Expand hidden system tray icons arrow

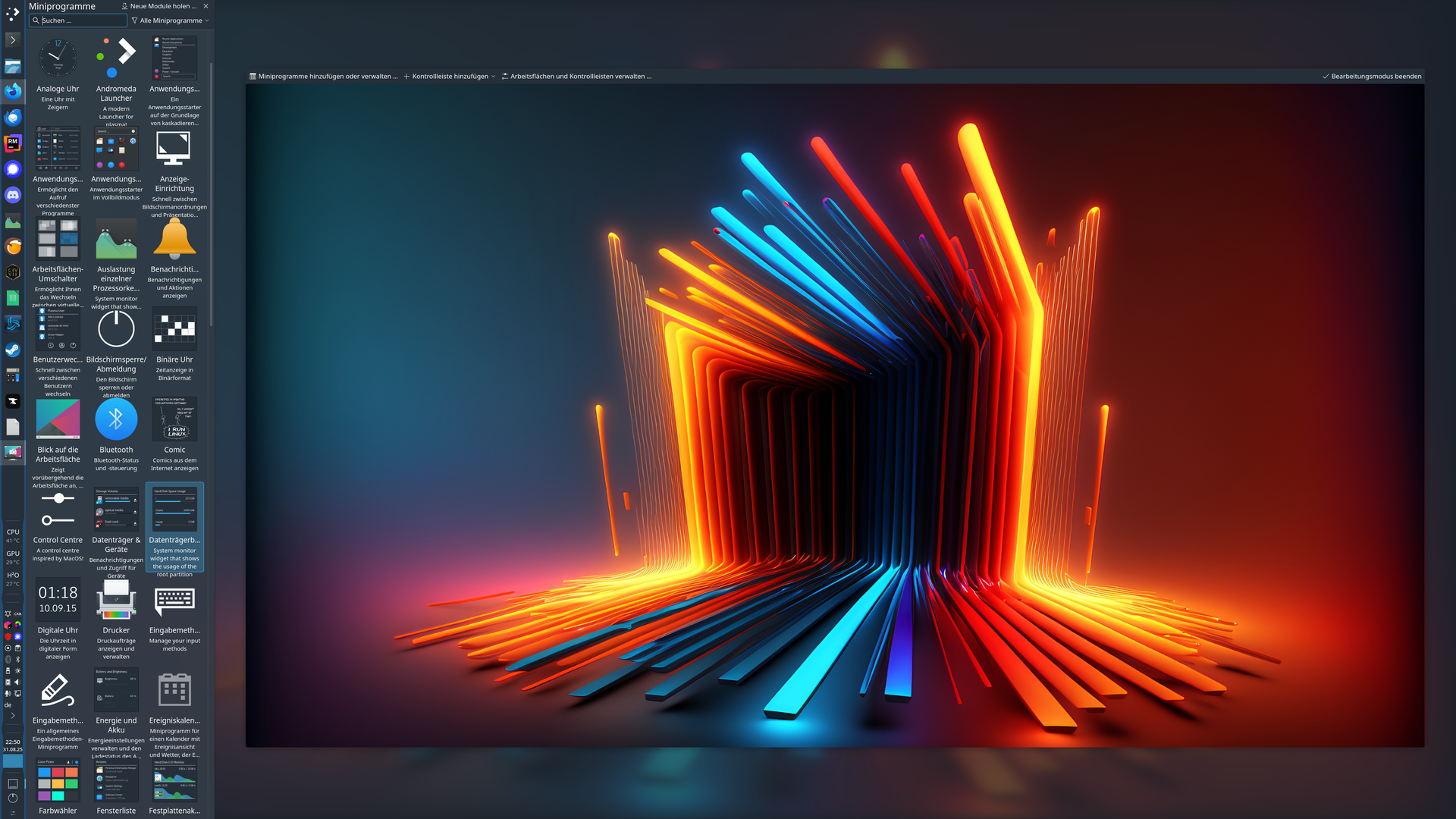(13, 715)
